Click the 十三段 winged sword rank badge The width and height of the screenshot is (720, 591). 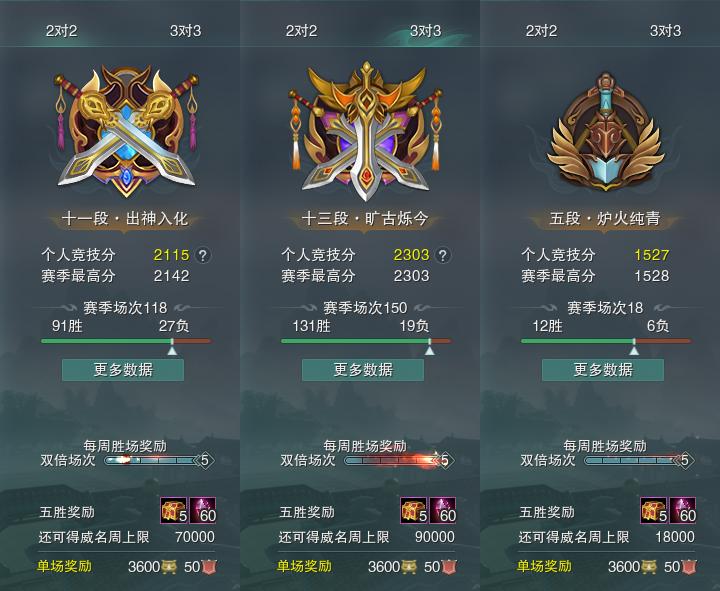click(366, 131)
